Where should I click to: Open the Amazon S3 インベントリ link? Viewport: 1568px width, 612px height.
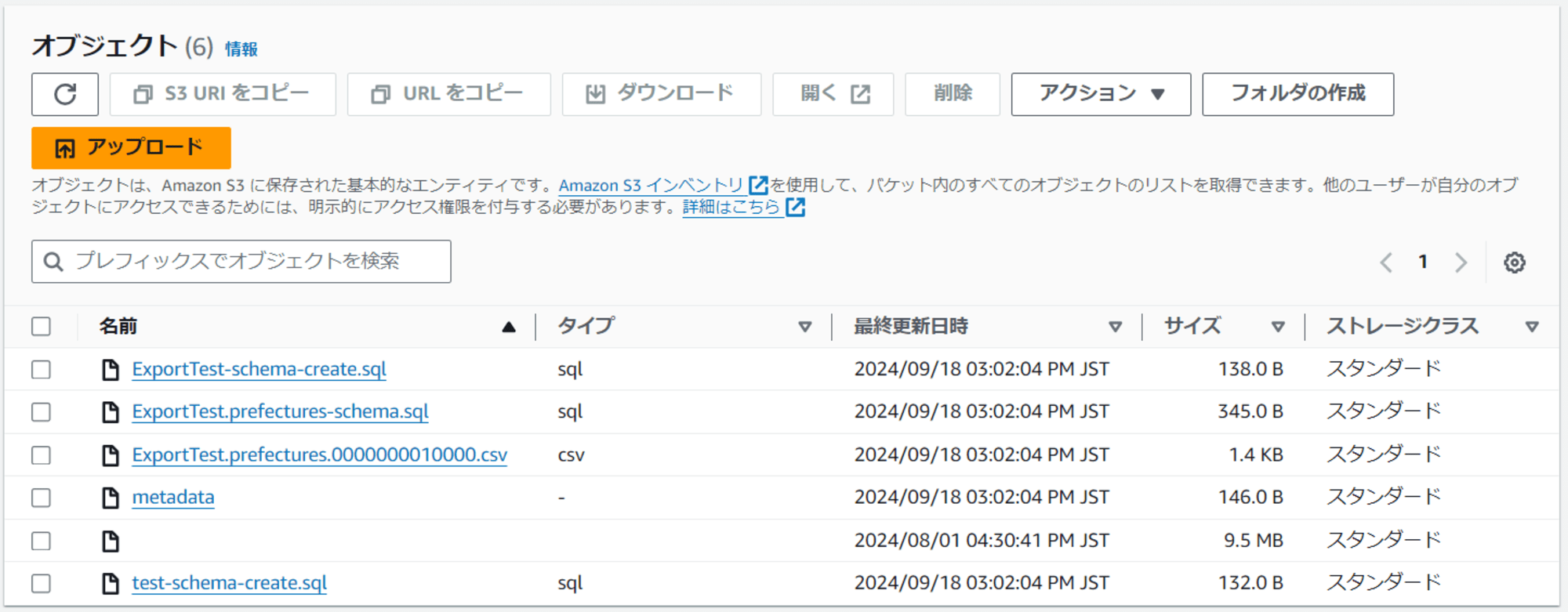point(651,186)
